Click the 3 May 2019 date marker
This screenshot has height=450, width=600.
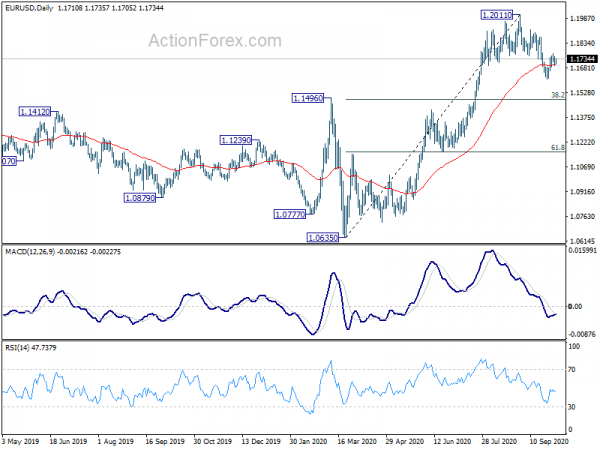pyautogui.click(x=20, y=441)
